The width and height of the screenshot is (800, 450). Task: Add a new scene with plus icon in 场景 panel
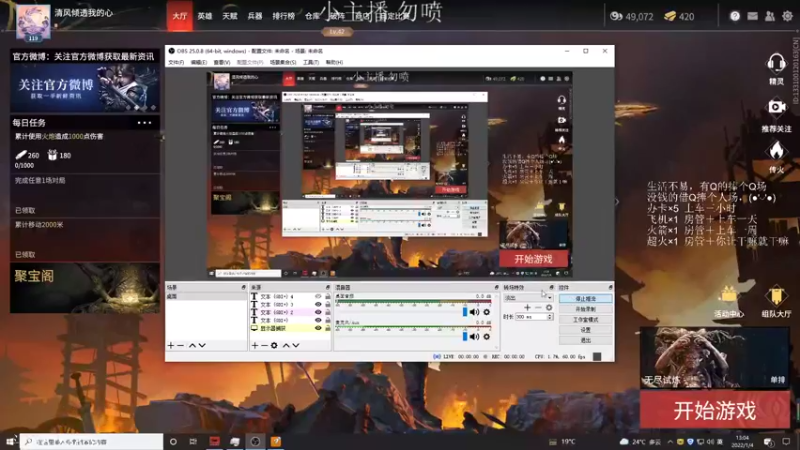click(171, 345)
